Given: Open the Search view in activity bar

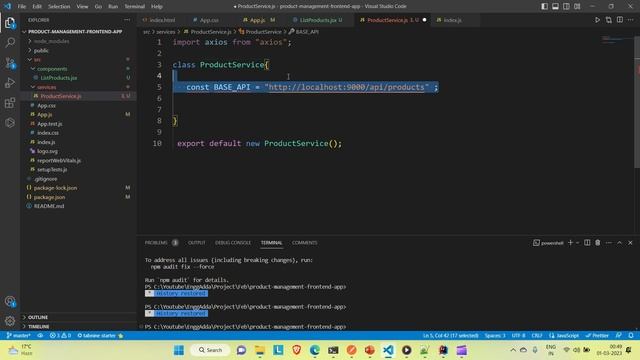Looking at the screenshot, I should click(x=10, y=42).
